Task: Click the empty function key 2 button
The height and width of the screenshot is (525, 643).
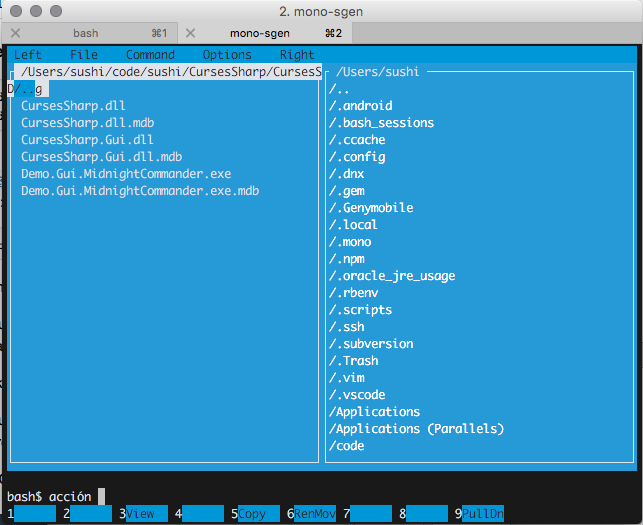Action: [87, 514]
